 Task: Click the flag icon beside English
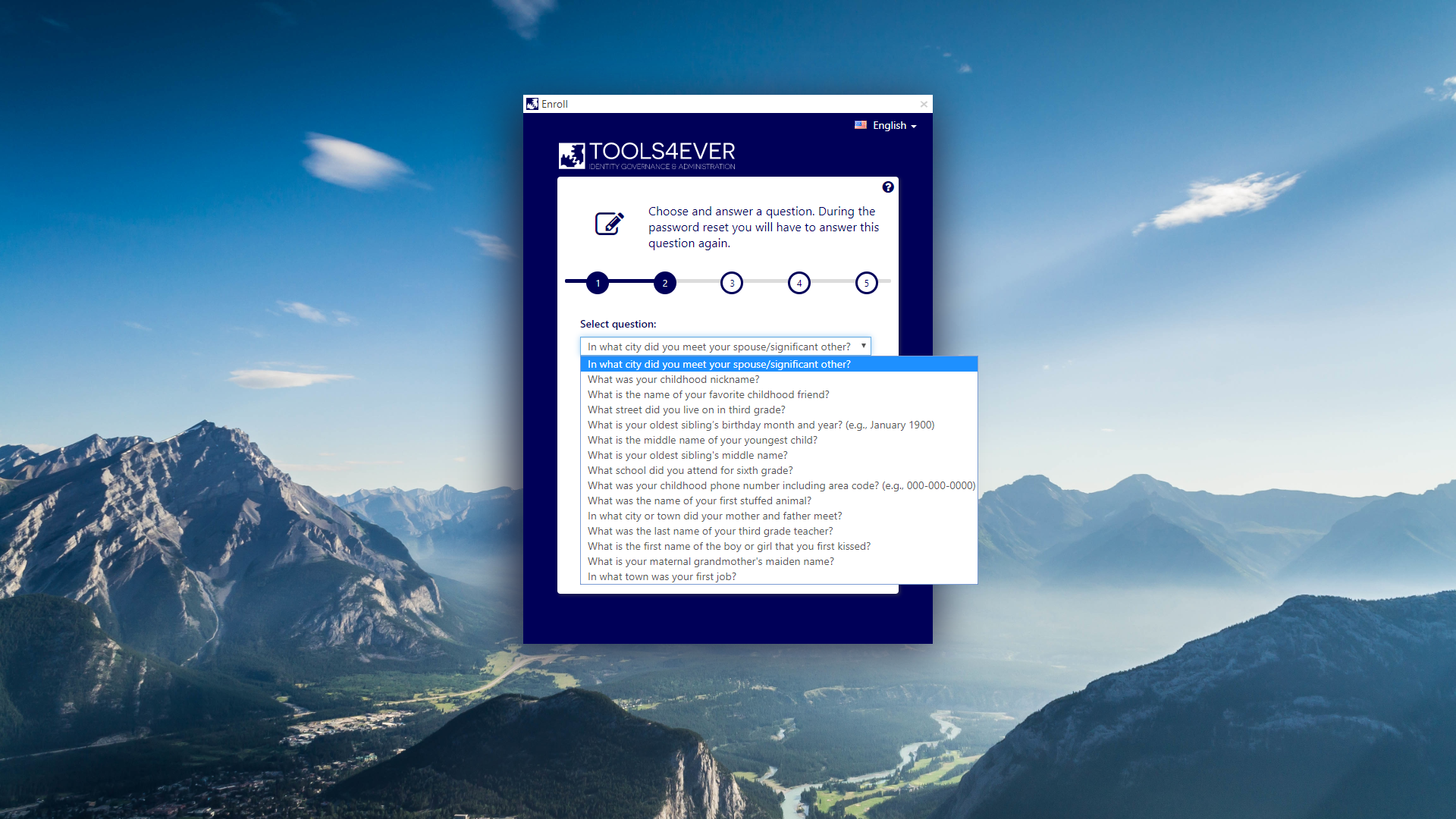click(x=861, y=125)
